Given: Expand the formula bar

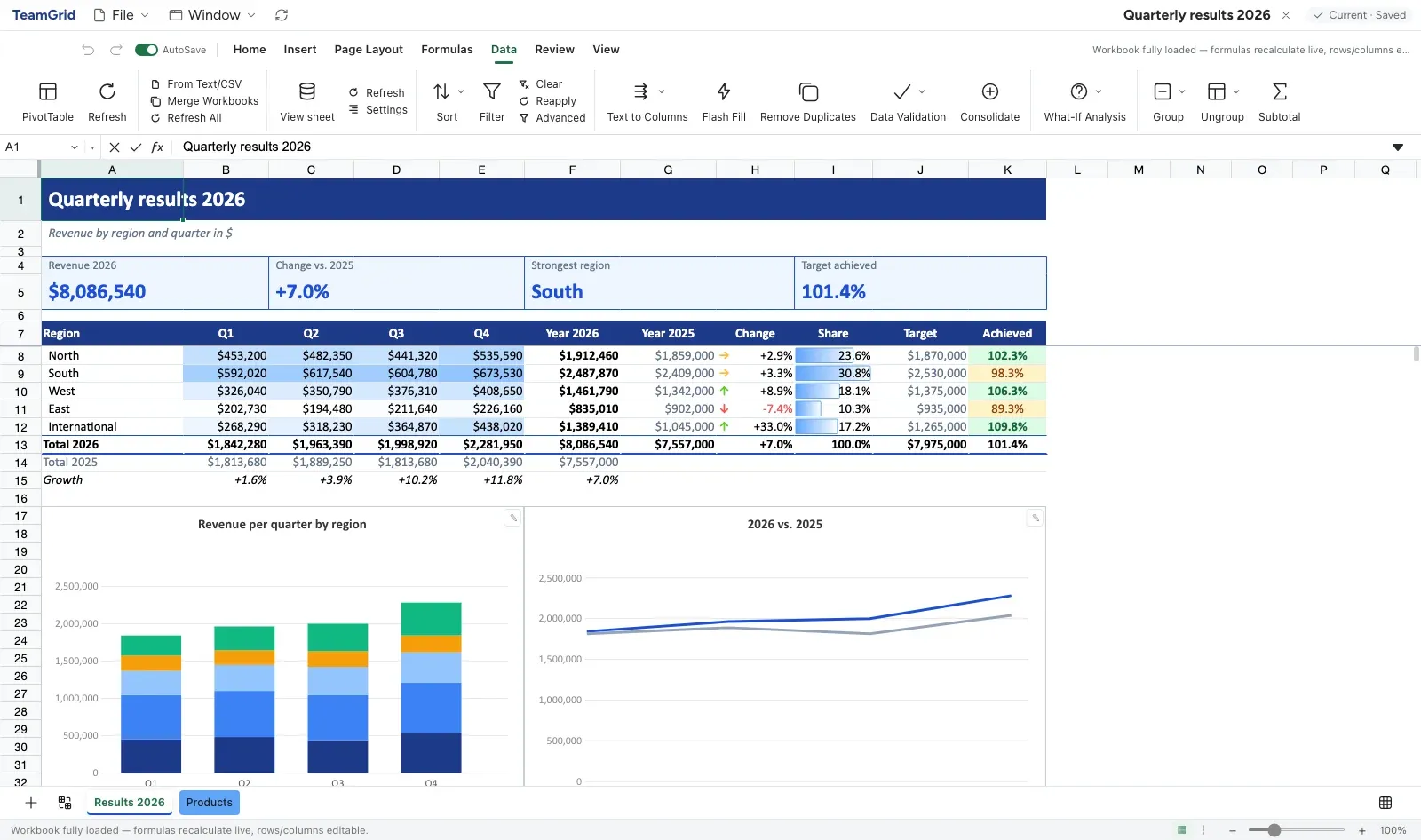Looking at the screenshot, I should [1398, 147].
